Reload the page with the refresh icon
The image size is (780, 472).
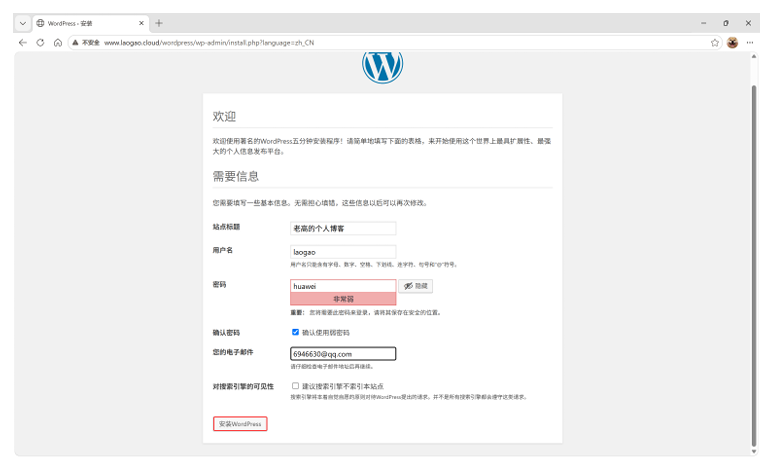[40, 43]
